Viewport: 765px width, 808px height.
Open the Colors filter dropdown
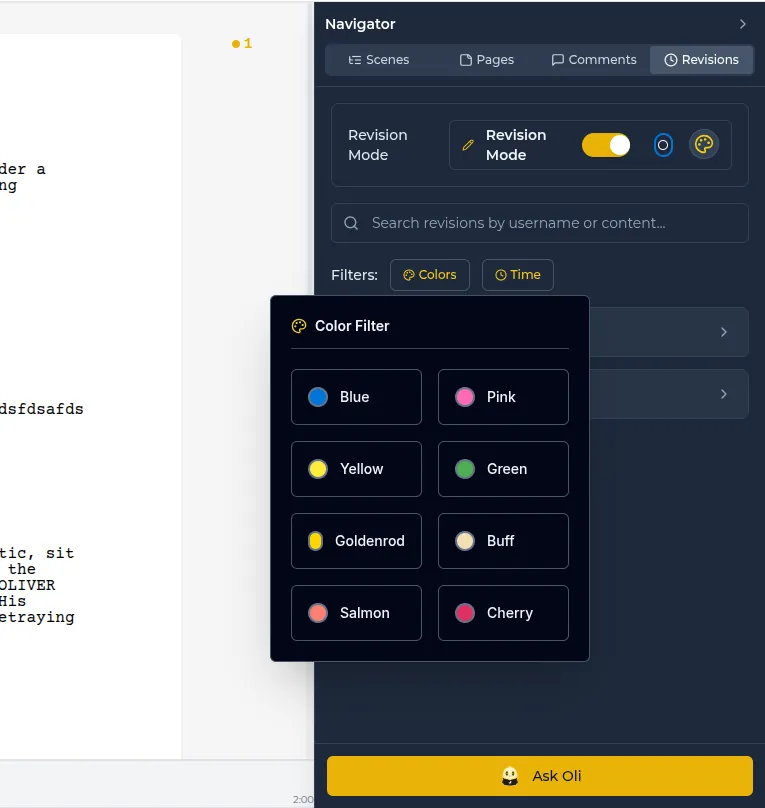point(430,275)
